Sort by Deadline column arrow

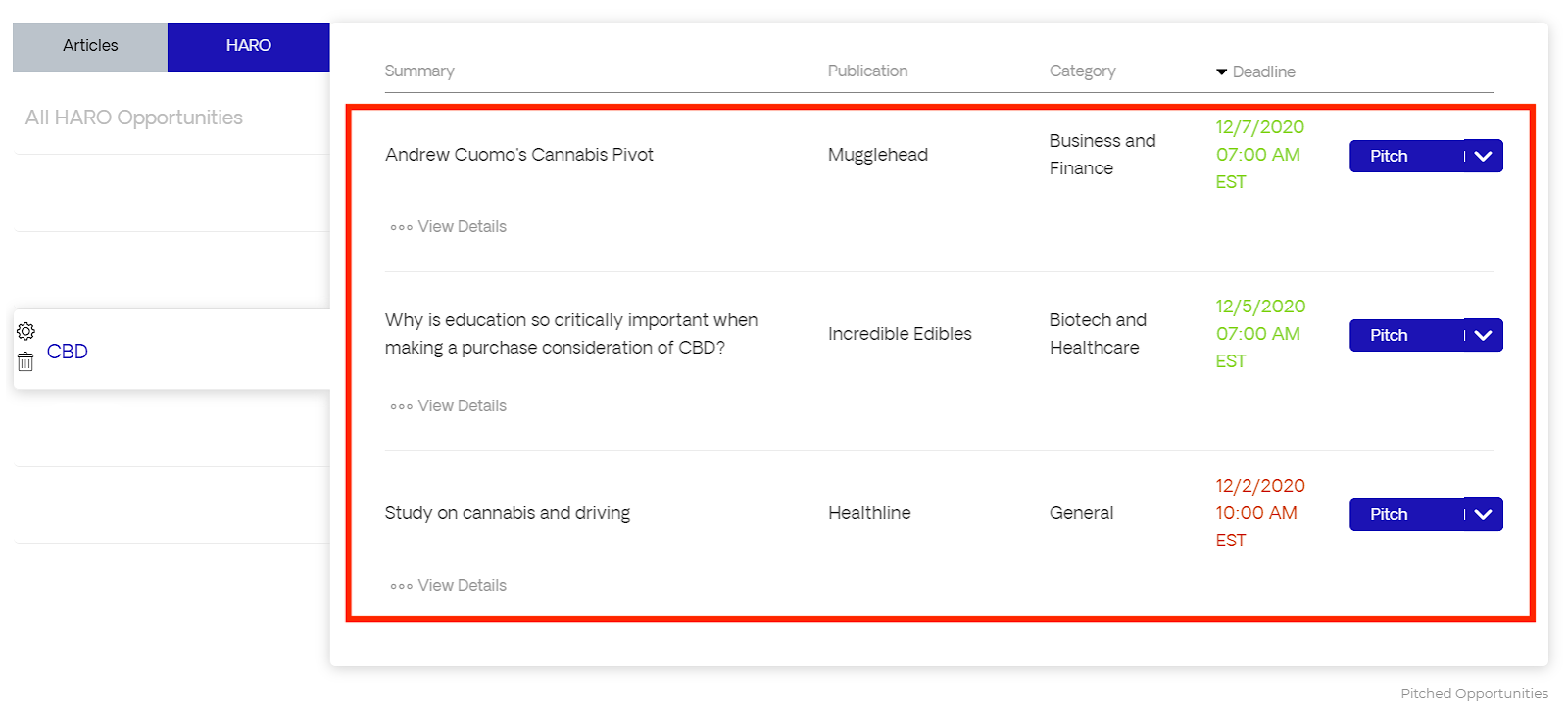(x=1221, y=72)
